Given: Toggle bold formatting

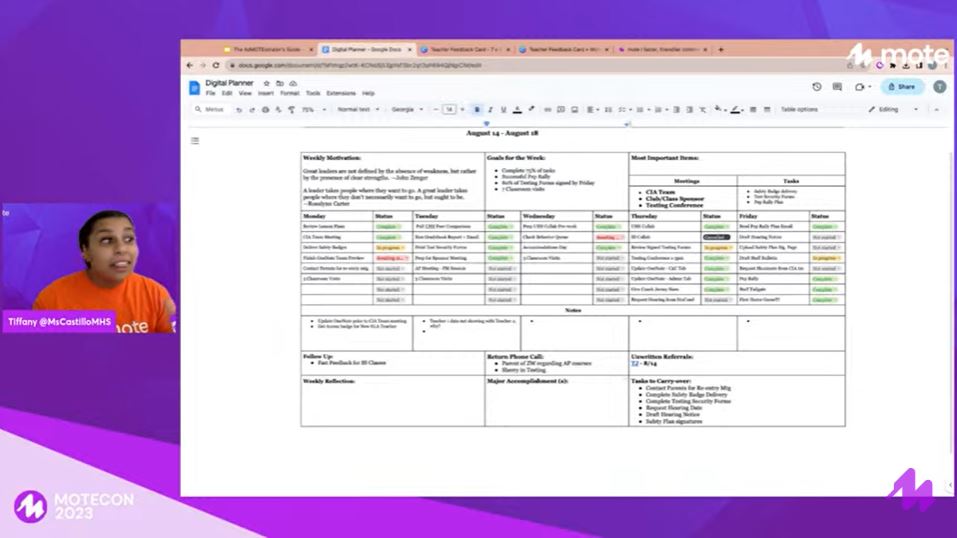Looking at the screenshot, I should (477, 110).
